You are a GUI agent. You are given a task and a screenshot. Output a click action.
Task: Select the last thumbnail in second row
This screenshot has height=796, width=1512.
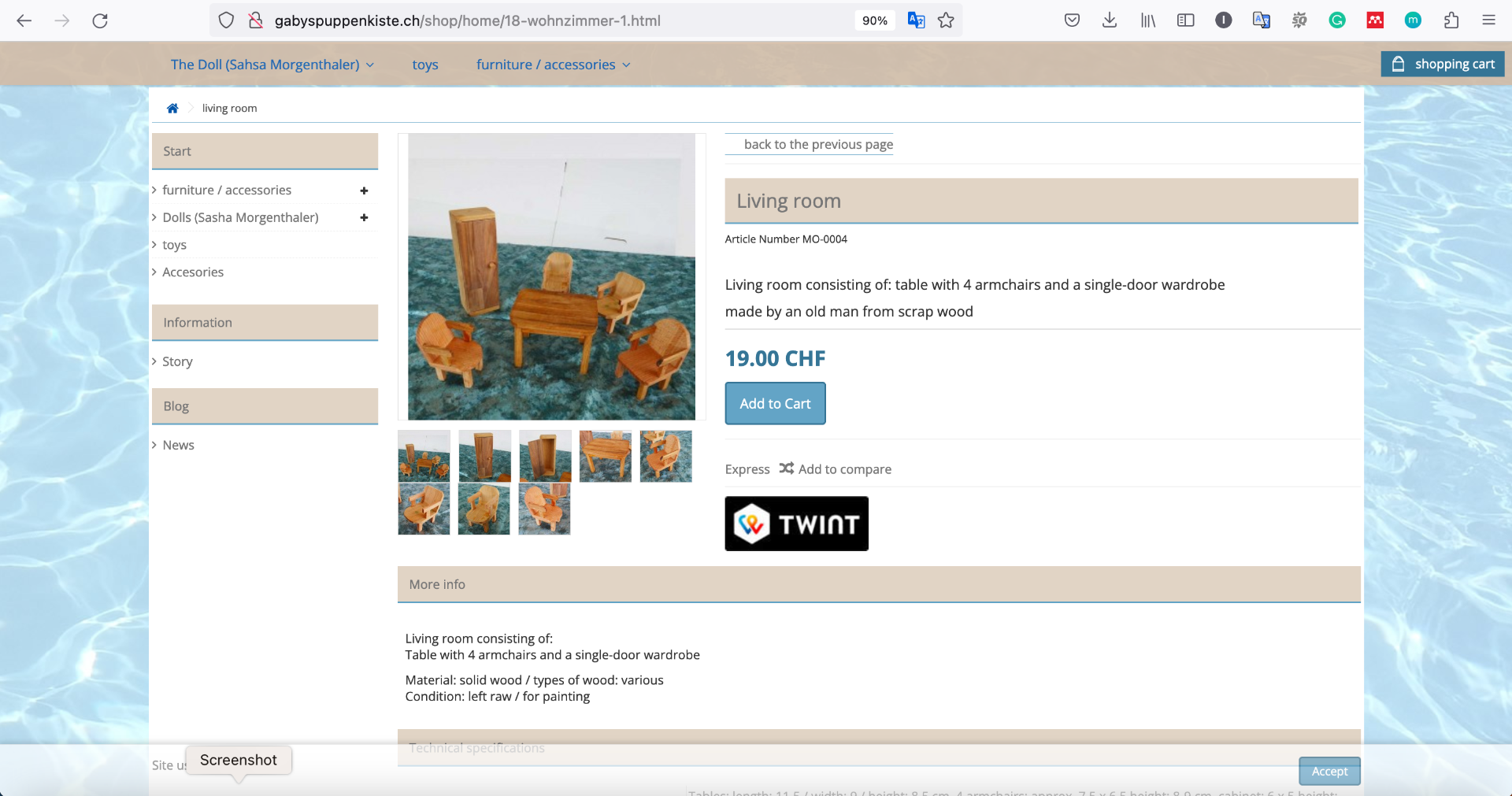tap(545, 509)
